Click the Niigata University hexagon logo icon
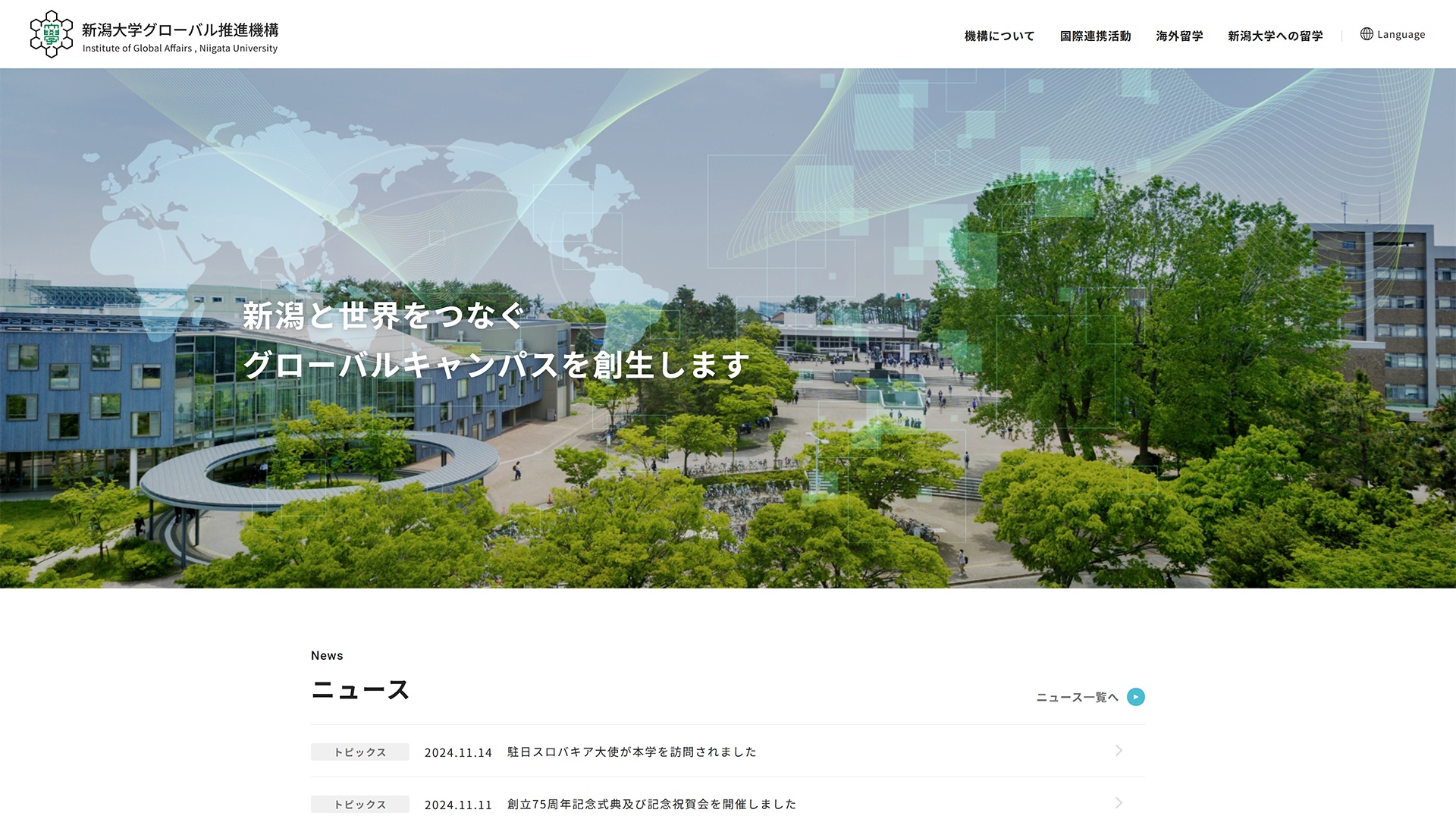The width and height of the screenshot is (1456, 819). (x=51, y=34)
